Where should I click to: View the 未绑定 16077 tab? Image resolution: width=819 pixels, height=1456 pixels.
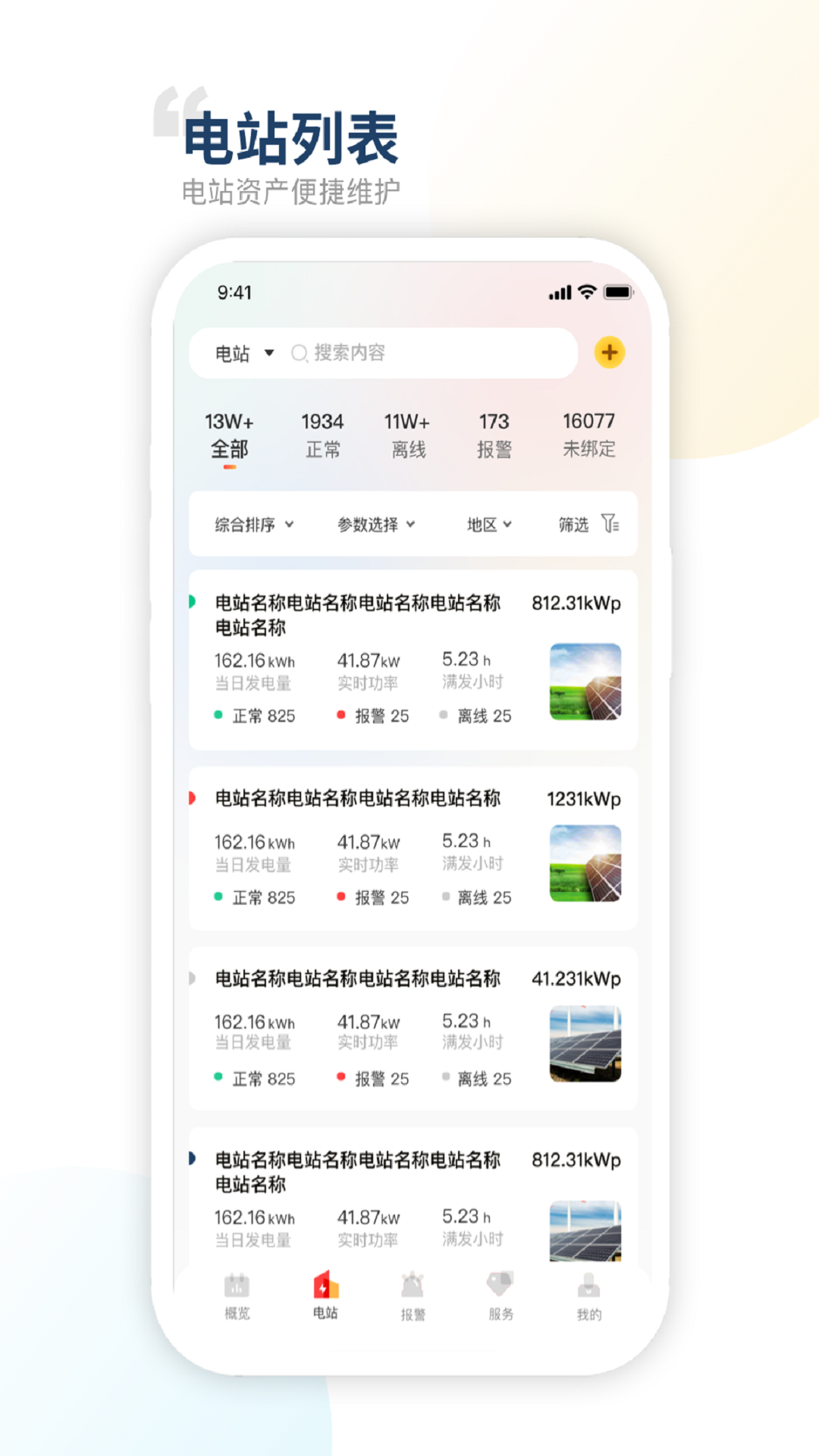(588, 435)
